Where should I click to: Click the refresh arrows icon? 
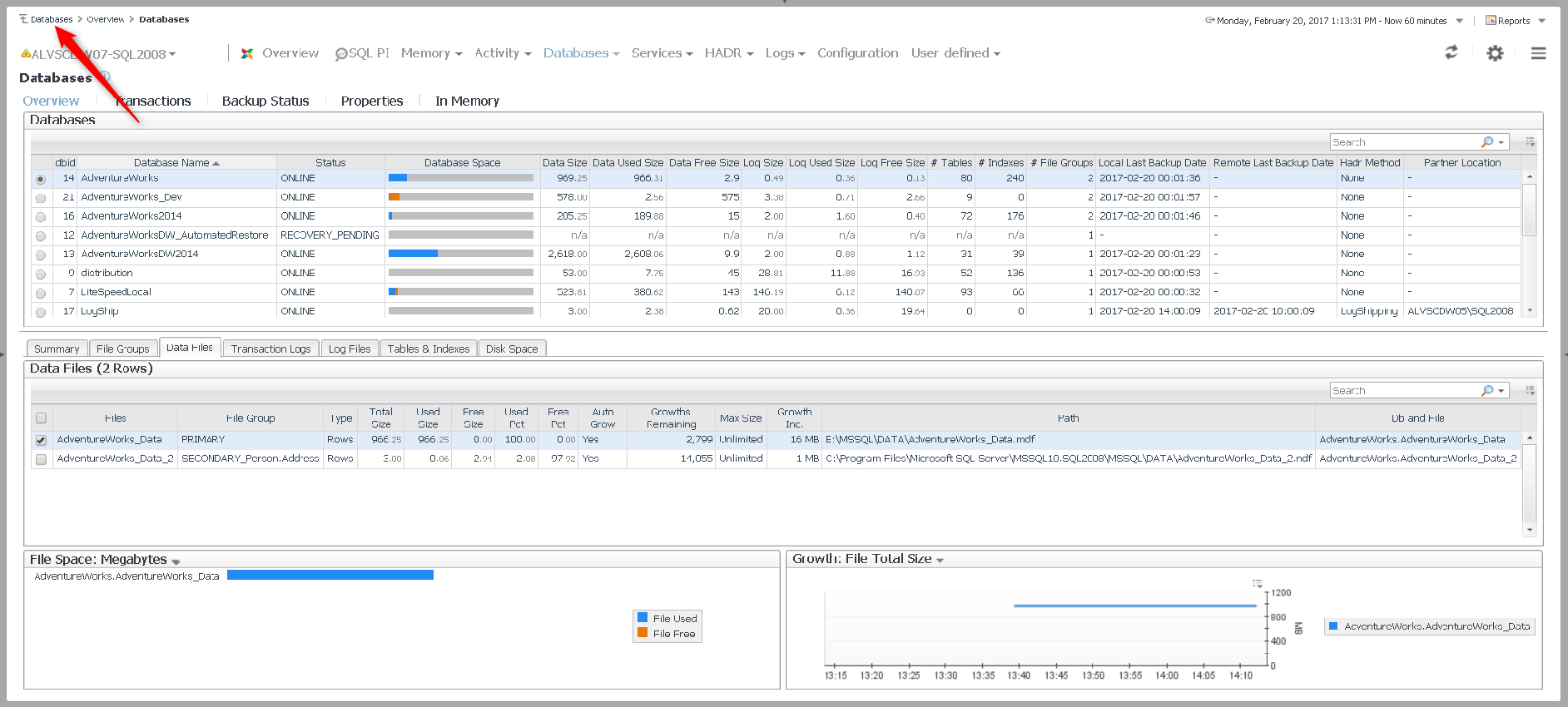coord(1451,52)
